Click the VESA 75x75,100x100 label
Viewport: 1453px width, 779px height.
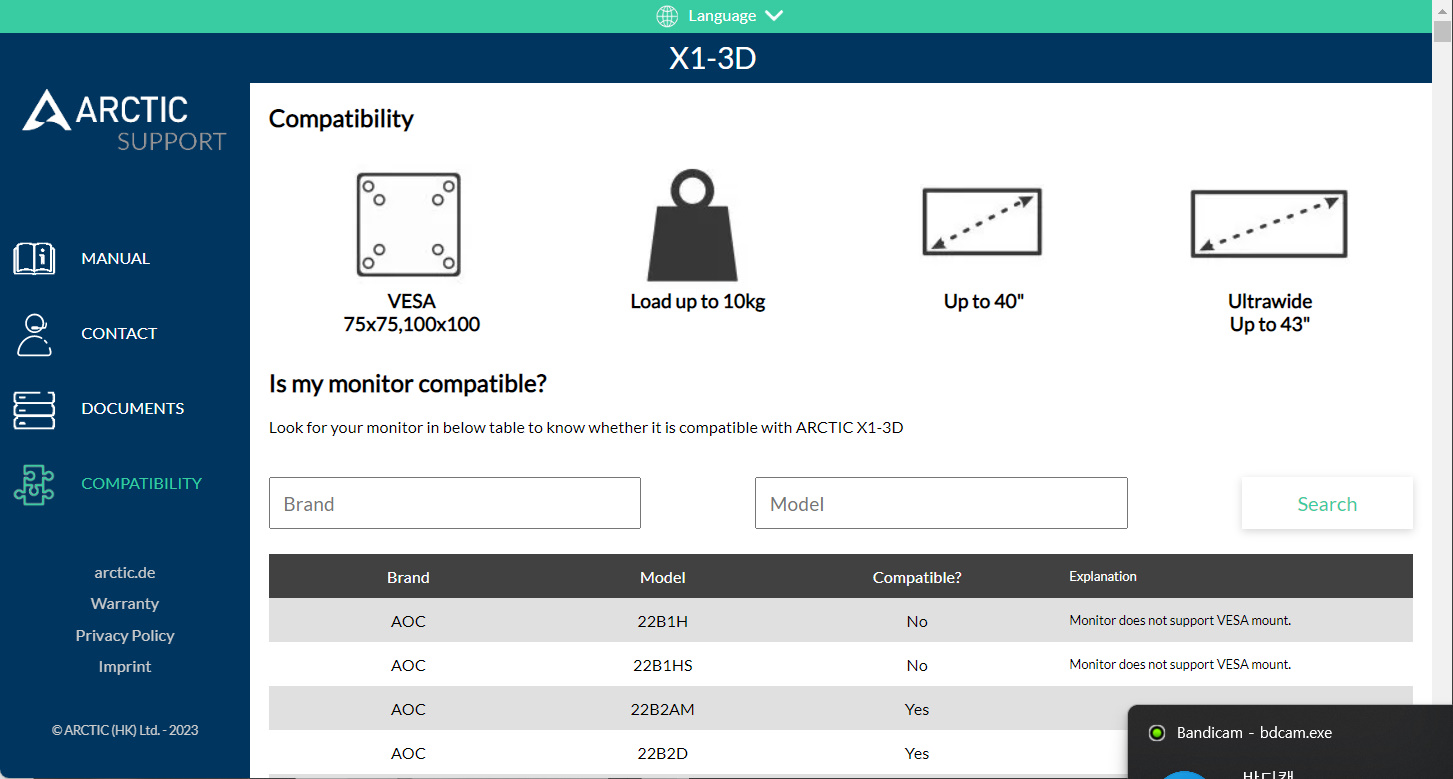(411, 313)
